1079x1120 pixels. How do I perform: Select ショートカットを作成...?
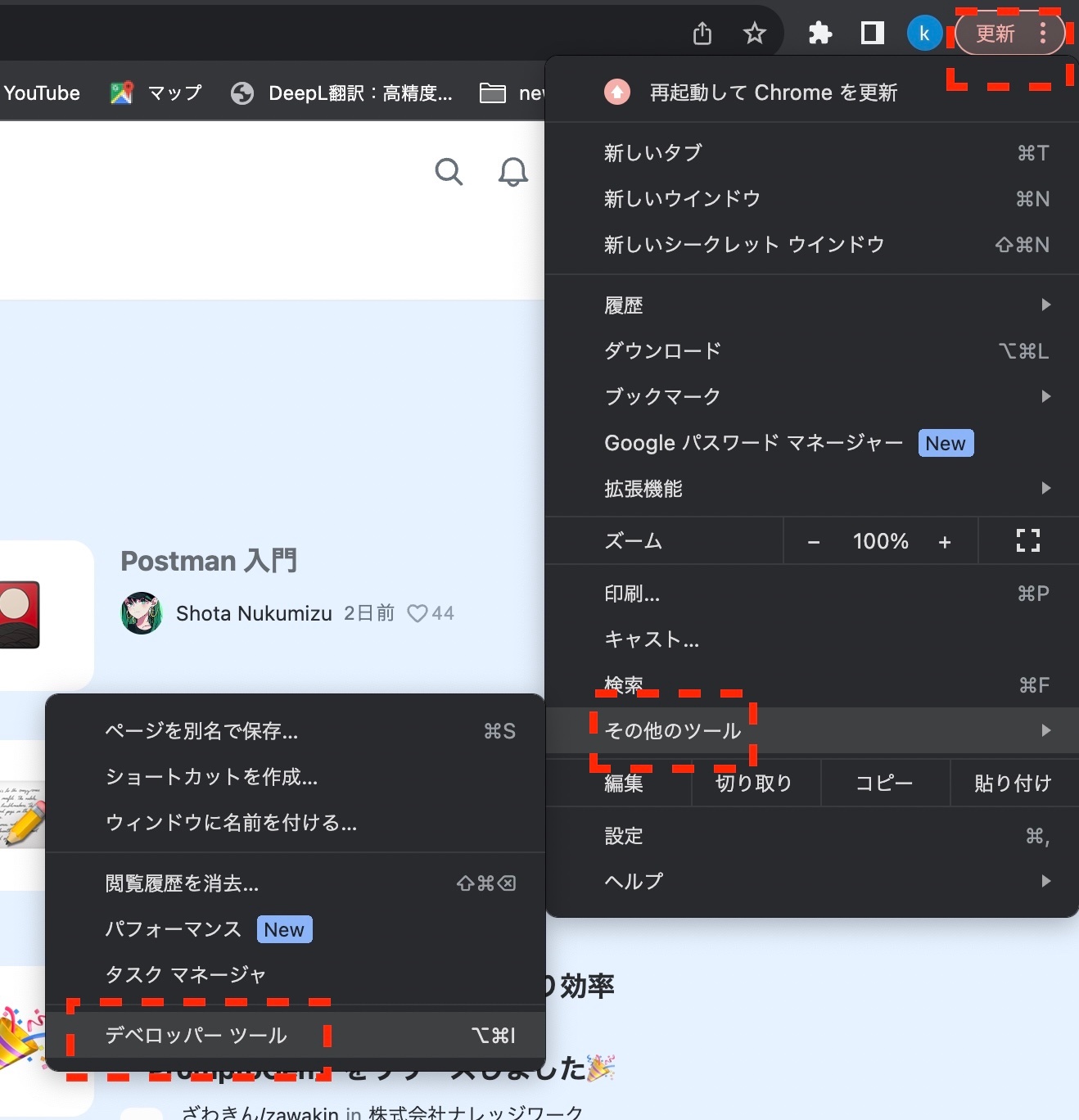click(x=295, y=776)
